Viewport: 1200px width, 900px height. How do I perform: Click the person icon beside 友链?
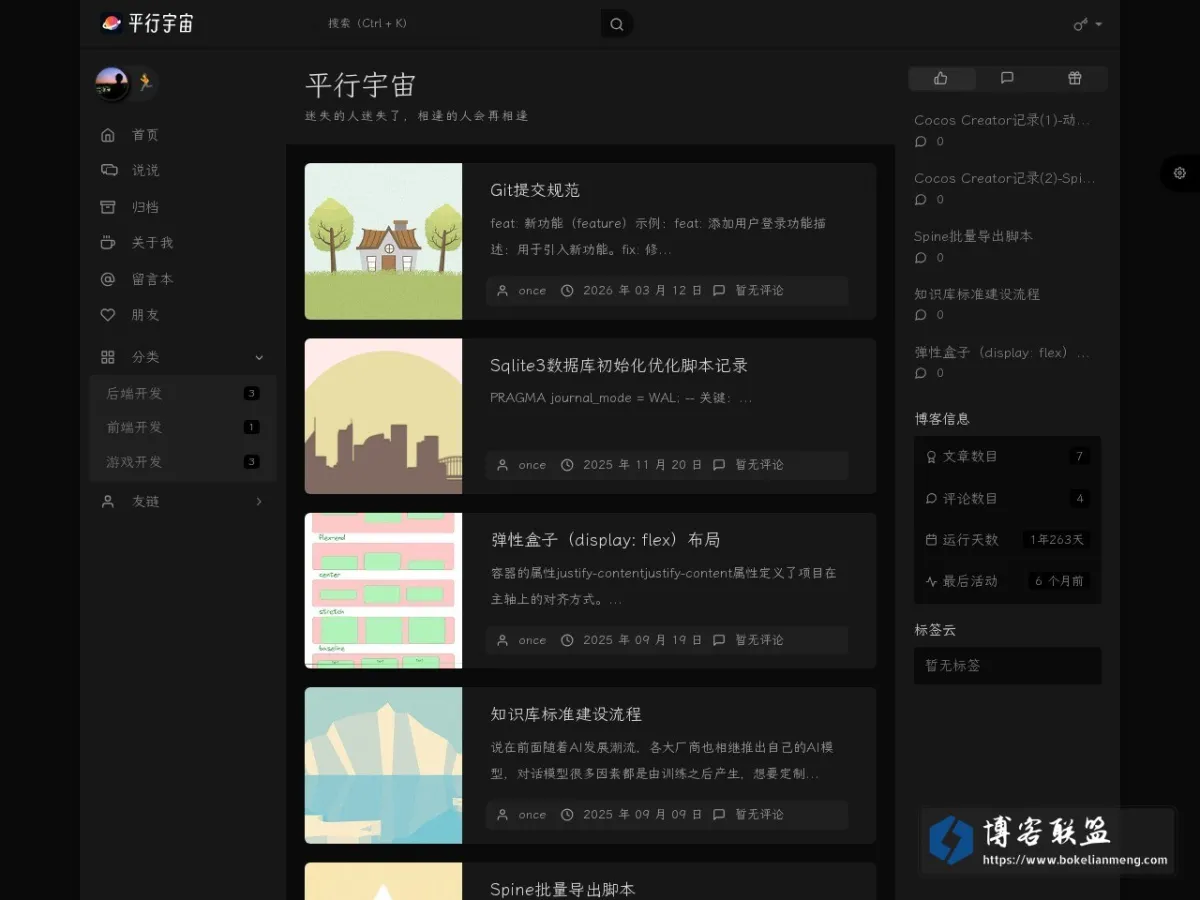point(108,501)
